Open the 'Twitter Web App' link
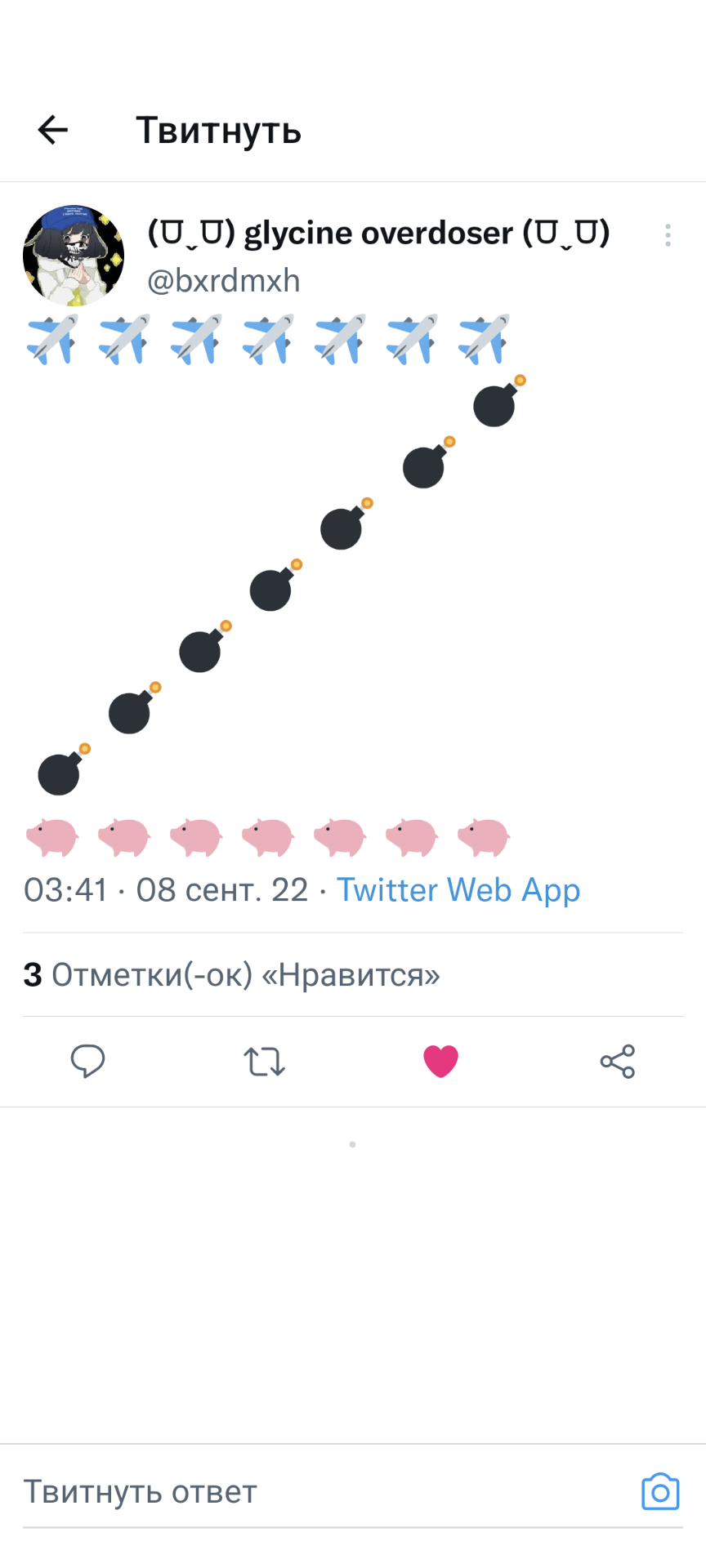The image size is (706, 1568). (x=458, y=890)
